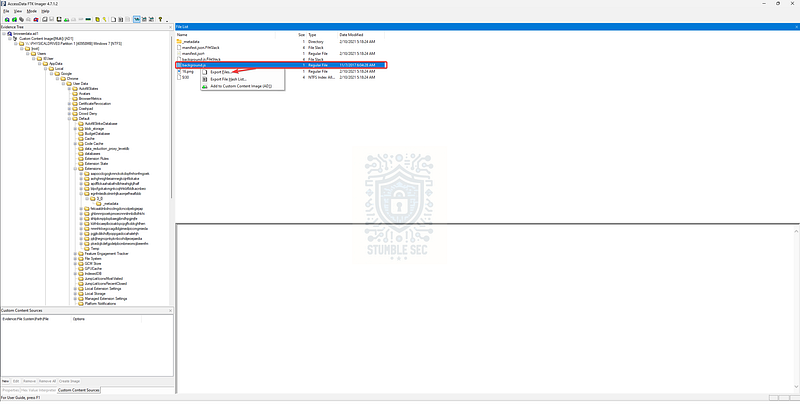Select _metadata directory in File List
Image resolution: width=800 pixels, height=411 pixels.
(190, 41)
